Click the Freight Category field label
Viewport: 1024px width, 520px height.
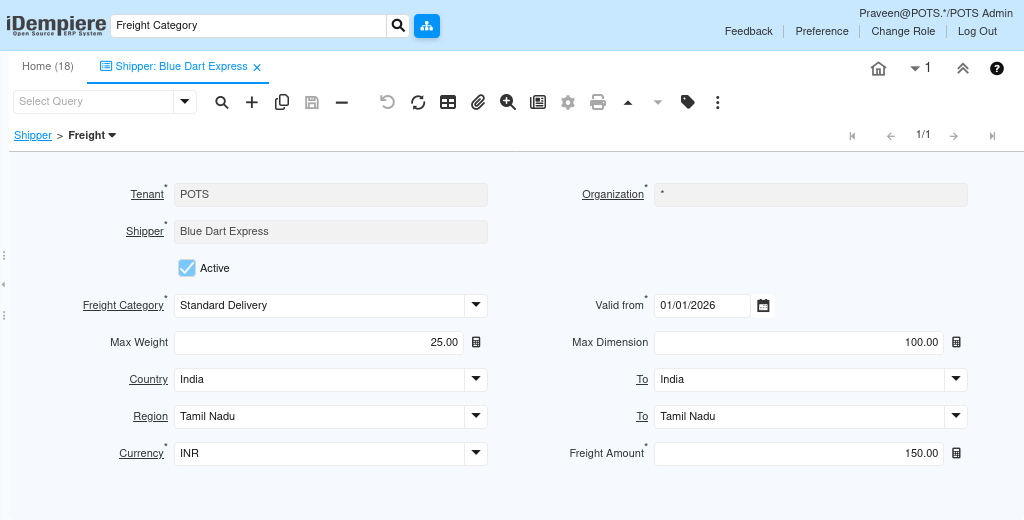[123, 305]
